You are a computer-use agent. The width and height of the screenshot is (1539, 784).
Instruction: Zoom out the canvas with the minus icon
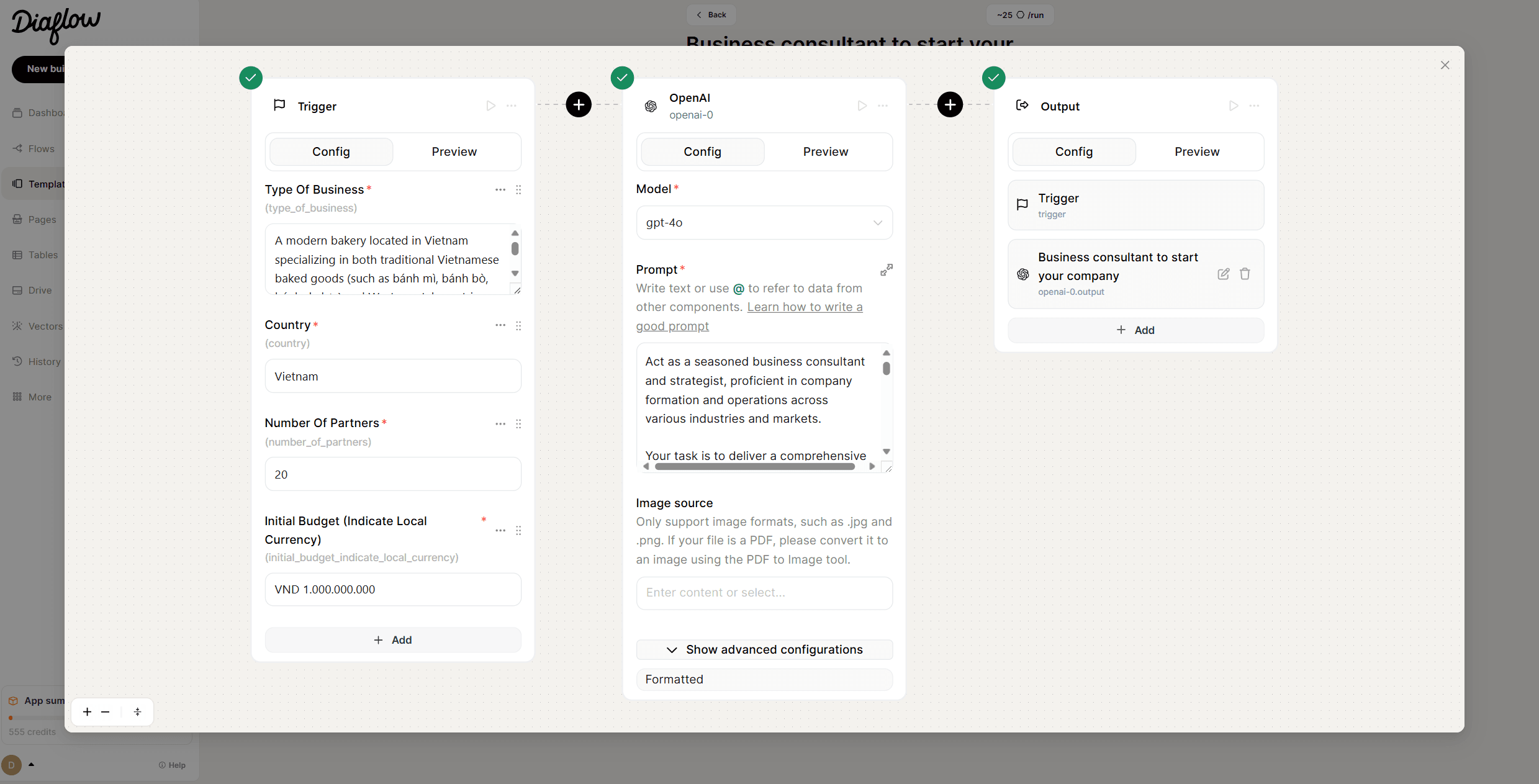[106, 712]
